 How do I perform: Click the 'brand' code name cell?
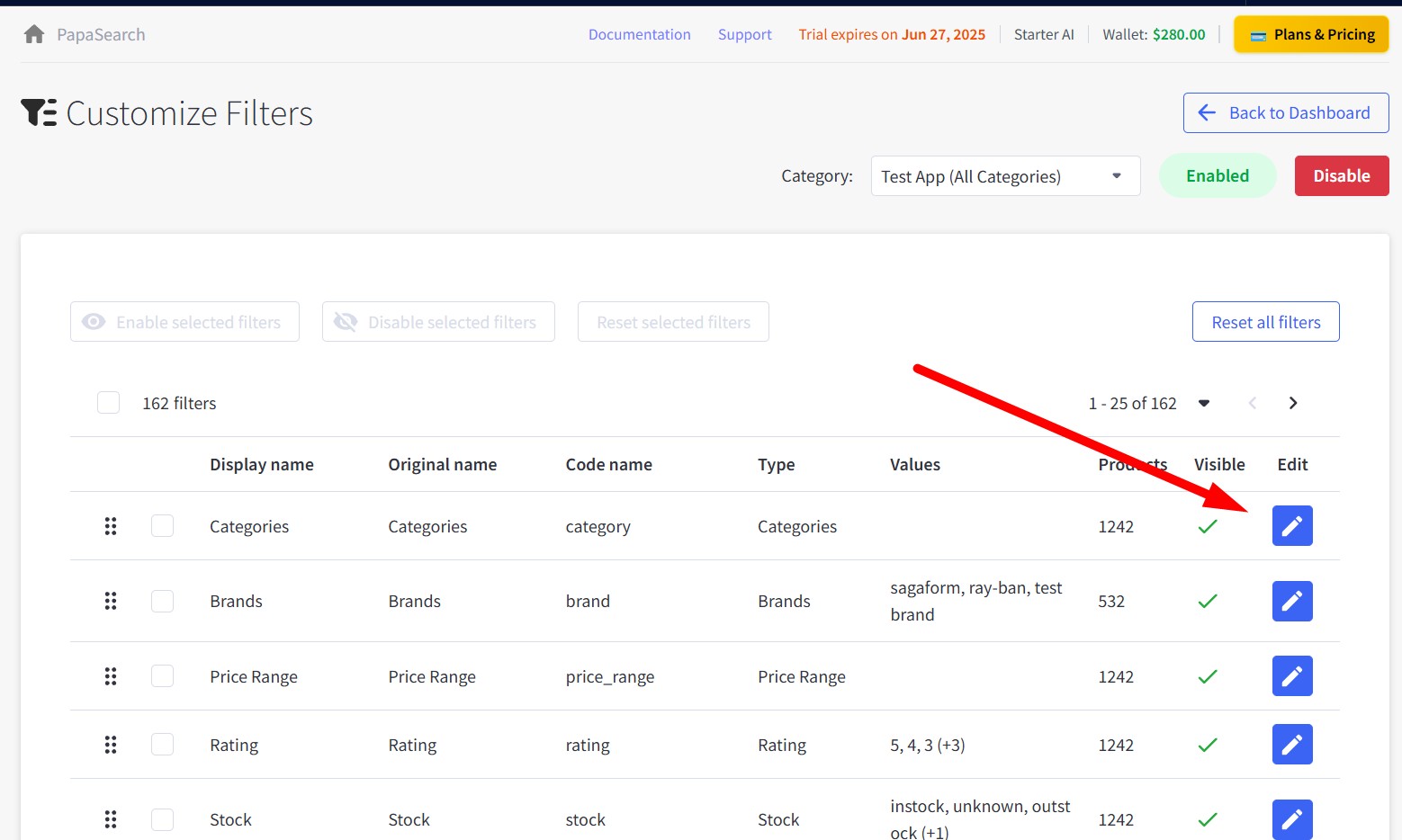point(588,601)
